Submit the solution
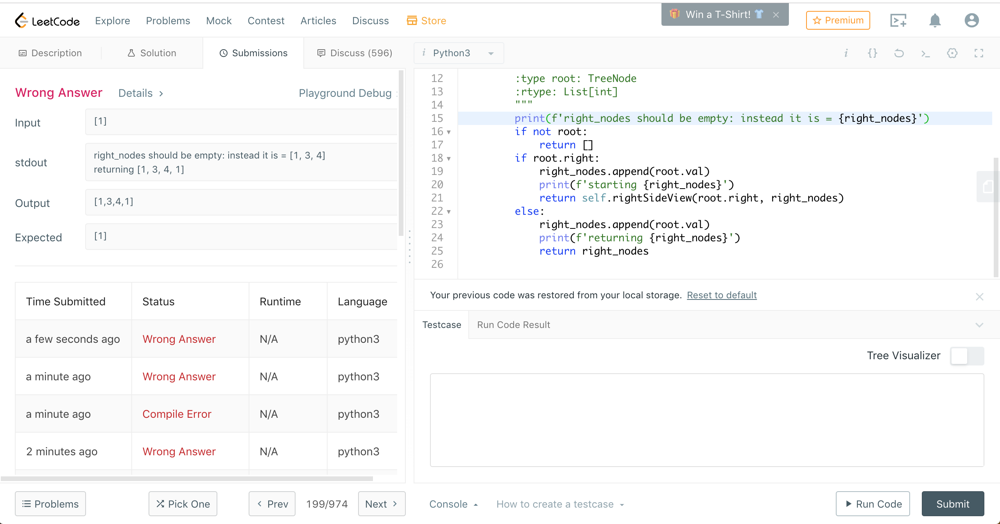The width and height of the screenshot is (1000, 524). pyautogui.click(x=953, y=504)
